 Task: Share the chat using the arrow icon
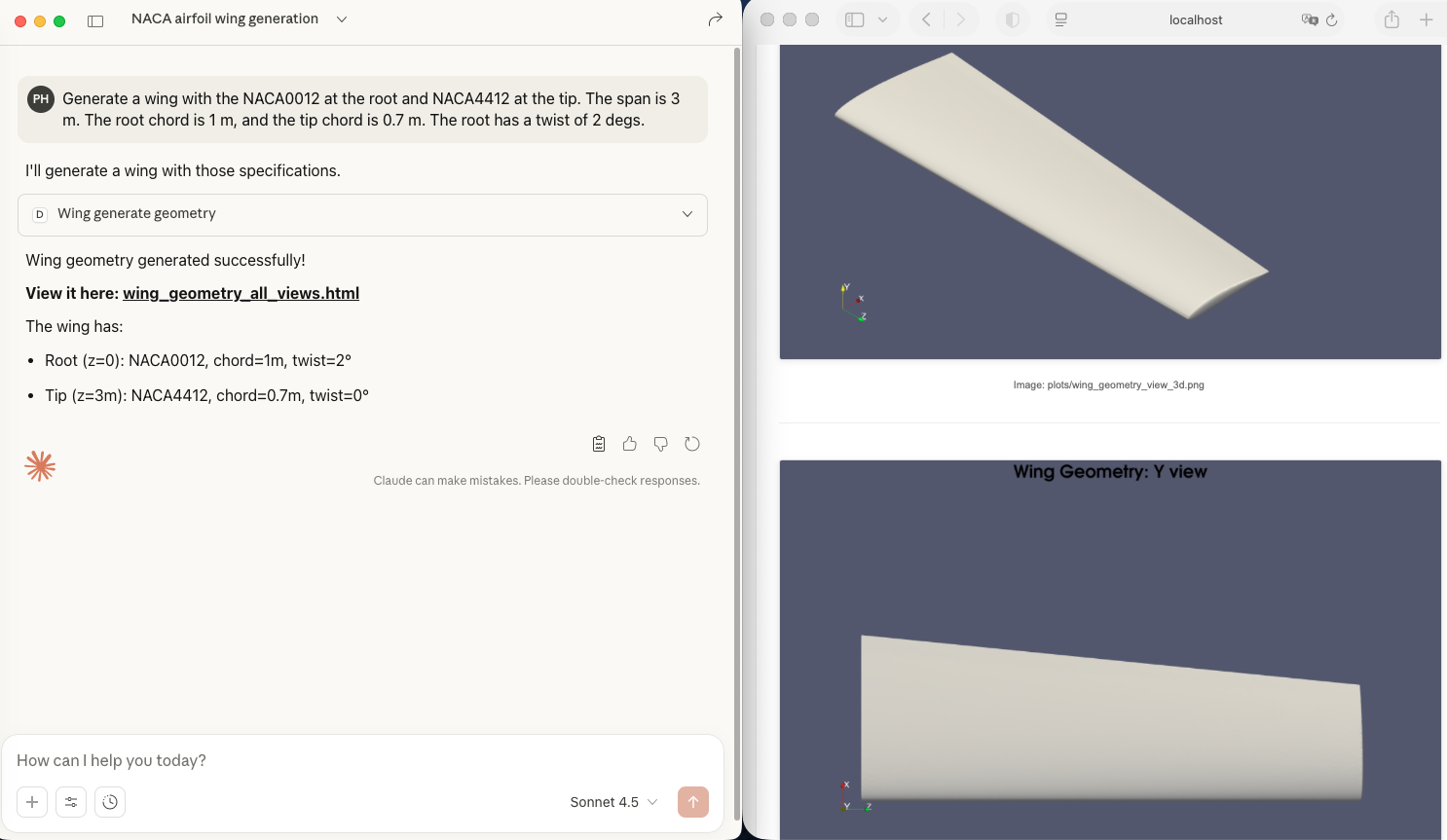pos(716,19)
